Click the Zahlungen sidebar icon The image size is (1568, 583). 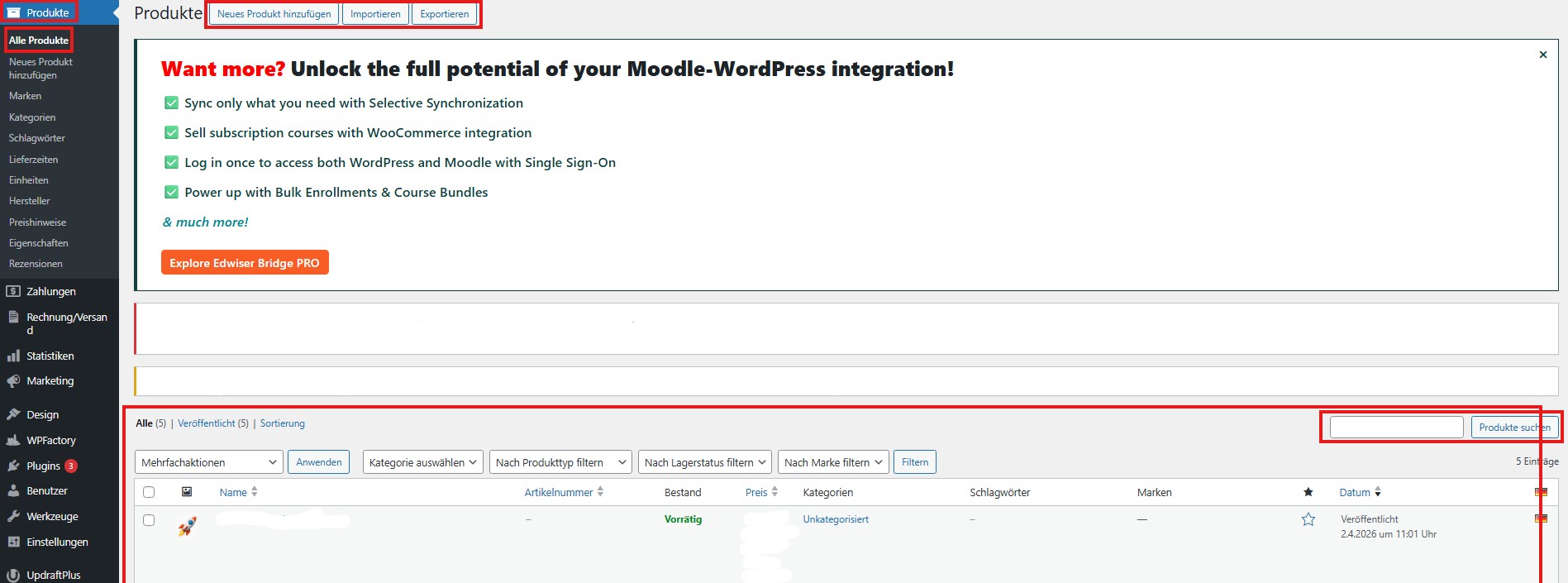click(13, 291)
